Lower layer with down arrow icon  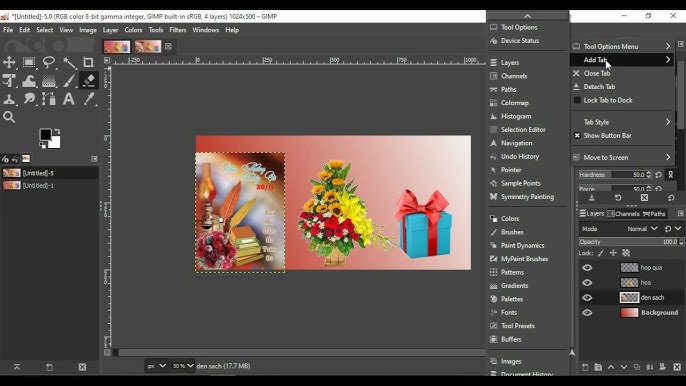point(624,367)
